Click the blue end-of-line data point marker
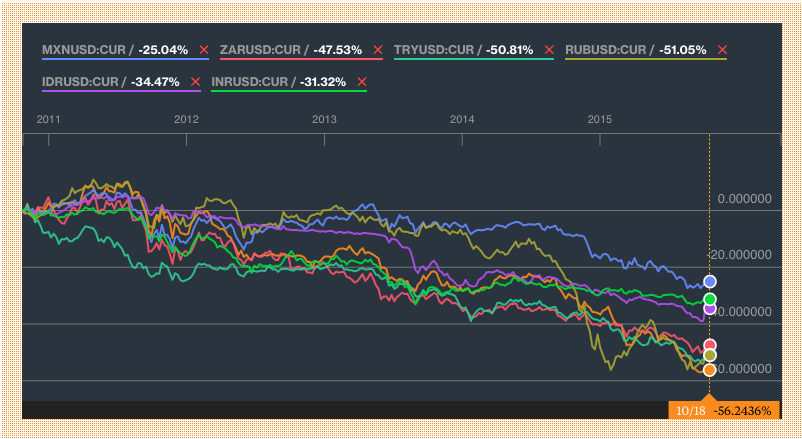This screenshot has height=439, width=802. [710, 281]
